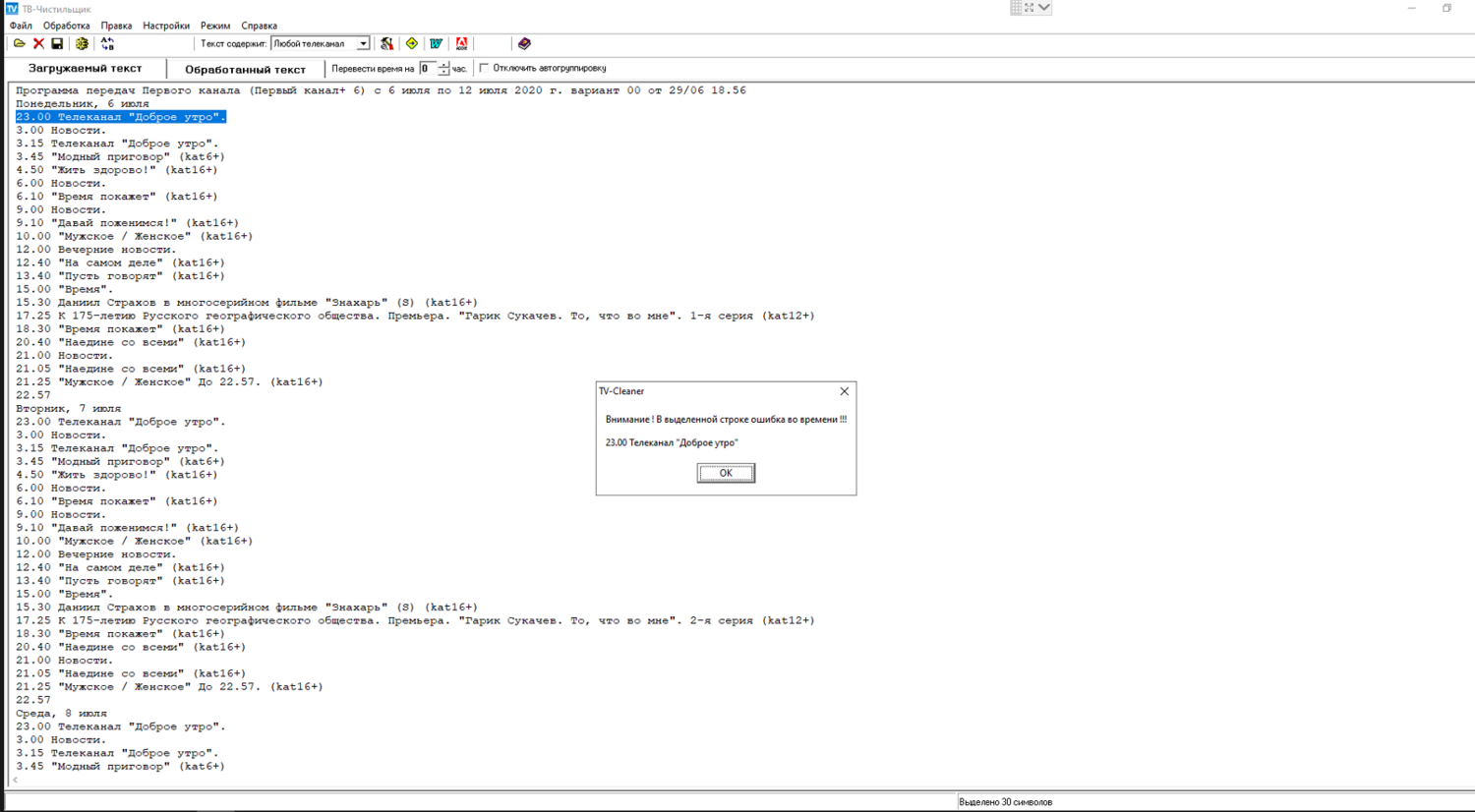The image size is (1475, 812).
Task: Export using the Word icon
Action: 434,43
